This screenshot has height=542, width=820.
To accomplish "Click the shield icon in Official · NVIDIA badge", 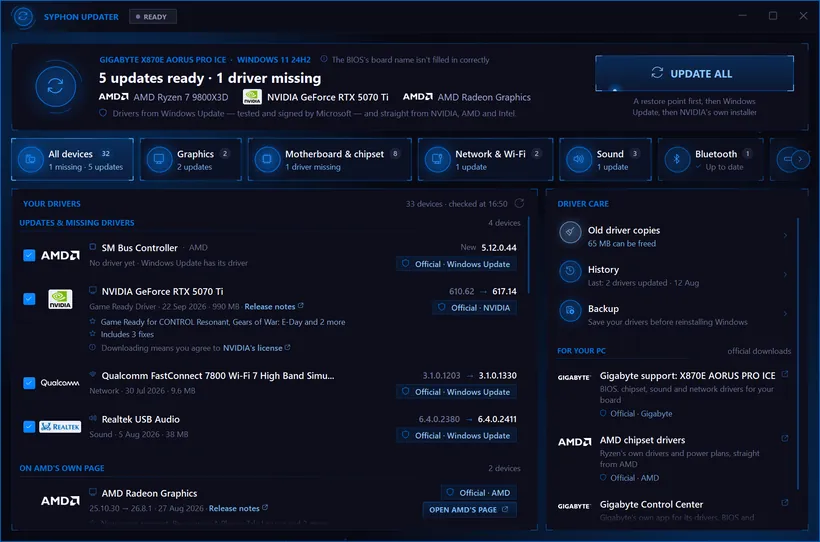I will [x=441, y=307].
